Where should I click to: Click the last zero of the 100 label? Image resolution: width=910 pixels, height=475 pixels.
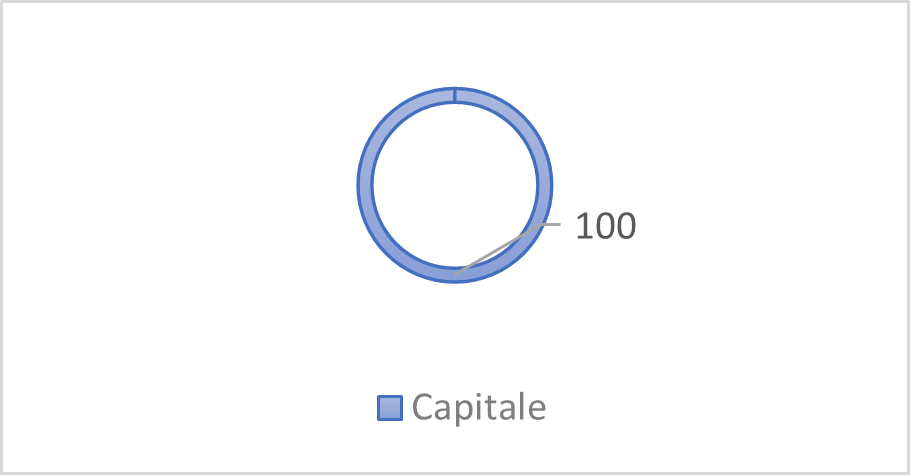point(625,226)
